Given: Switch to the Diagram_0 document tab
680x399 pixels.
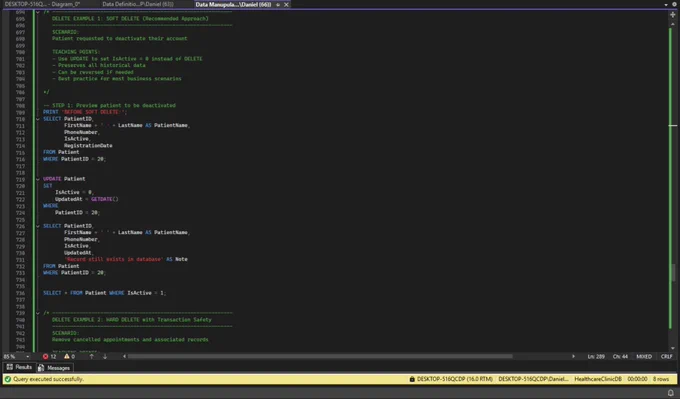Looking at the screenshot, I should point(42,4).
